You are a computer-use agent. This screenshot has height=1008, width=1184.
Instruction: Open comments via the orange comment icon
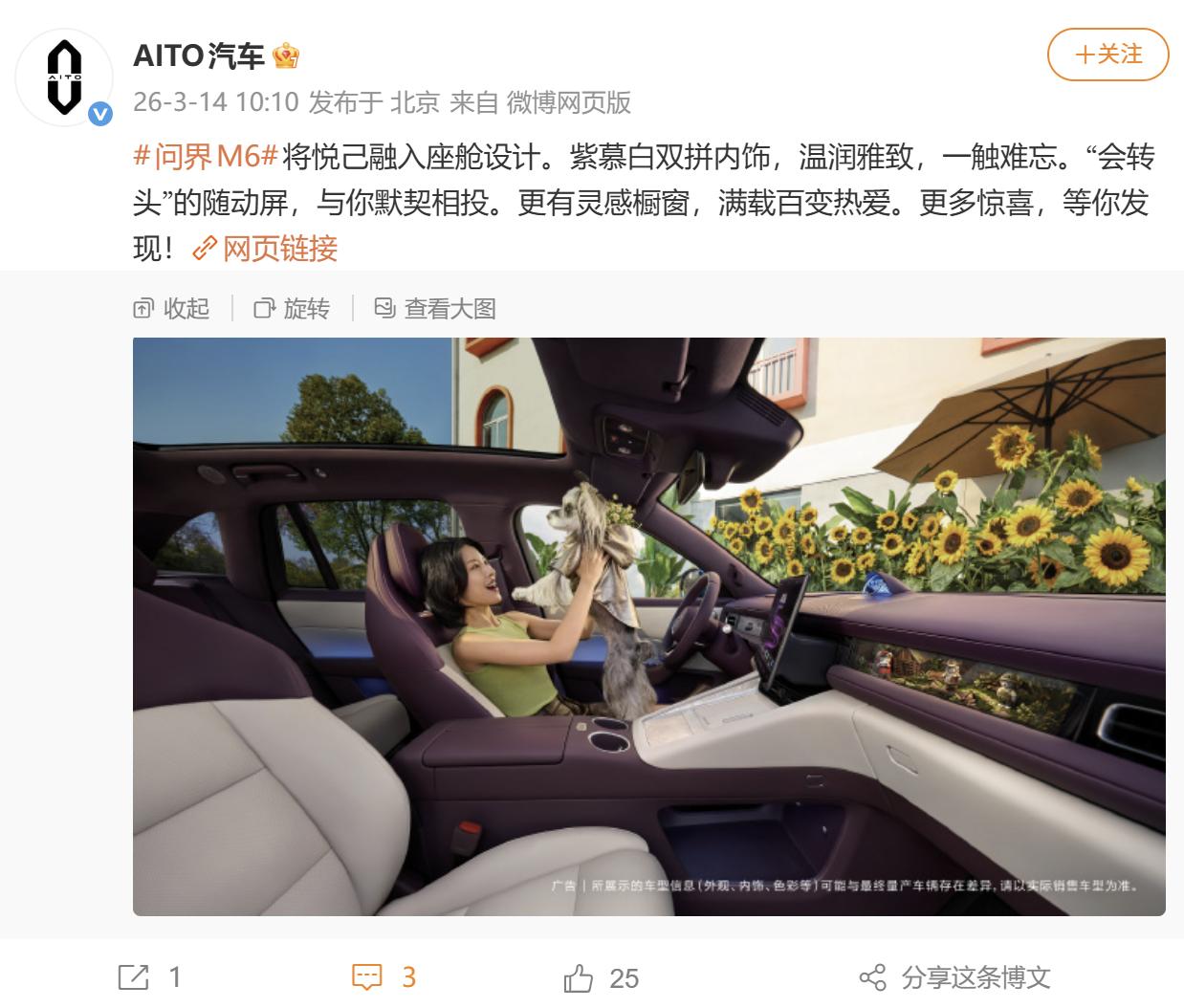coord(367,977)
